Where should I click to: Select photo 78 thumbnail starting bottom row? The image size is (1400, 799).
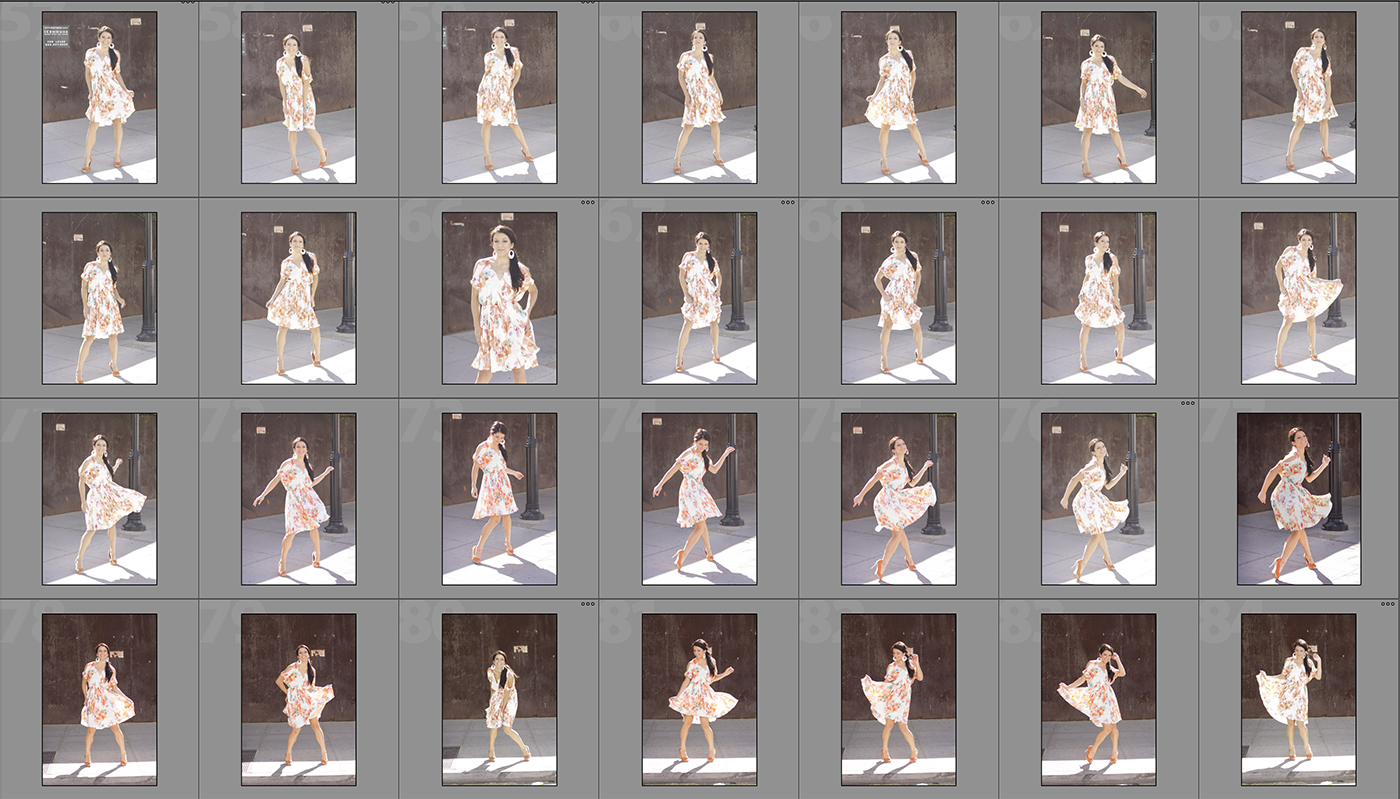[99, 699]
